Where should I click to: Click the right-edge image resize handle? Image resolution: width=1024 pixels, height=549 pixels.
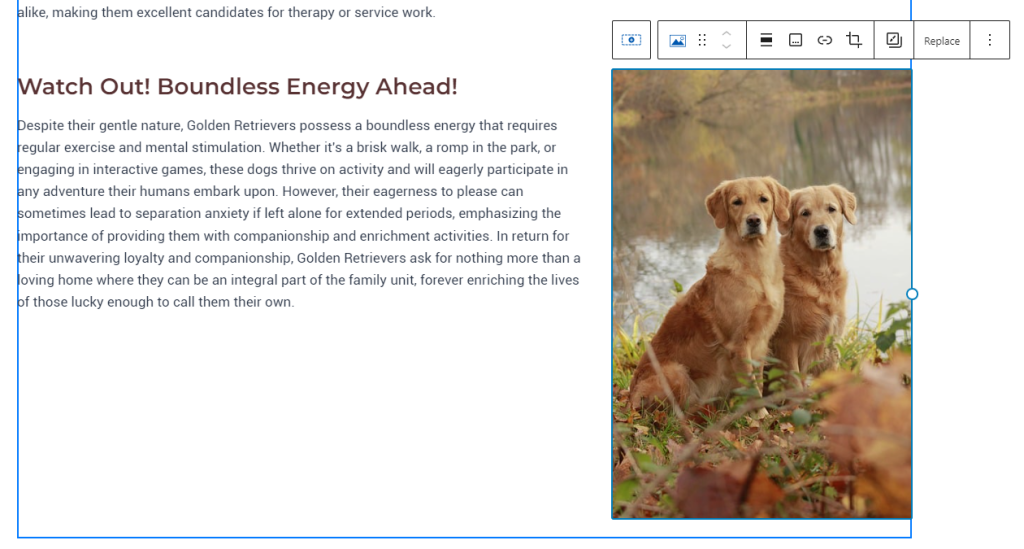[x=912, y=294]
